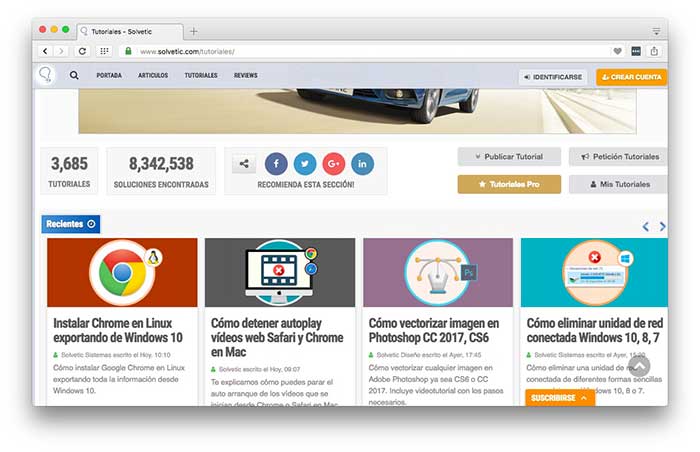Click the Publicar Tutorial button
Viewport: 700px width, 452px height.
(509, 157)
